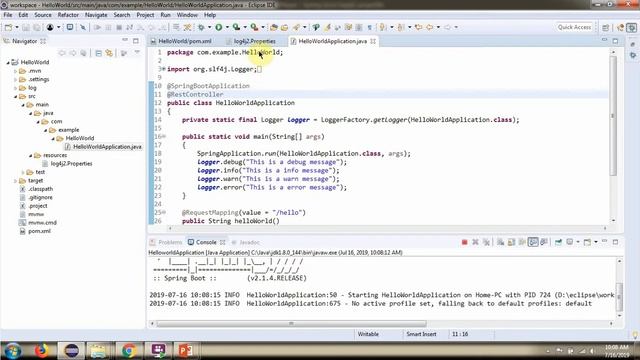Click the editor vertical scrollbar thumb
This screenshot has height=360, width=640.
[x=613, y=116]
